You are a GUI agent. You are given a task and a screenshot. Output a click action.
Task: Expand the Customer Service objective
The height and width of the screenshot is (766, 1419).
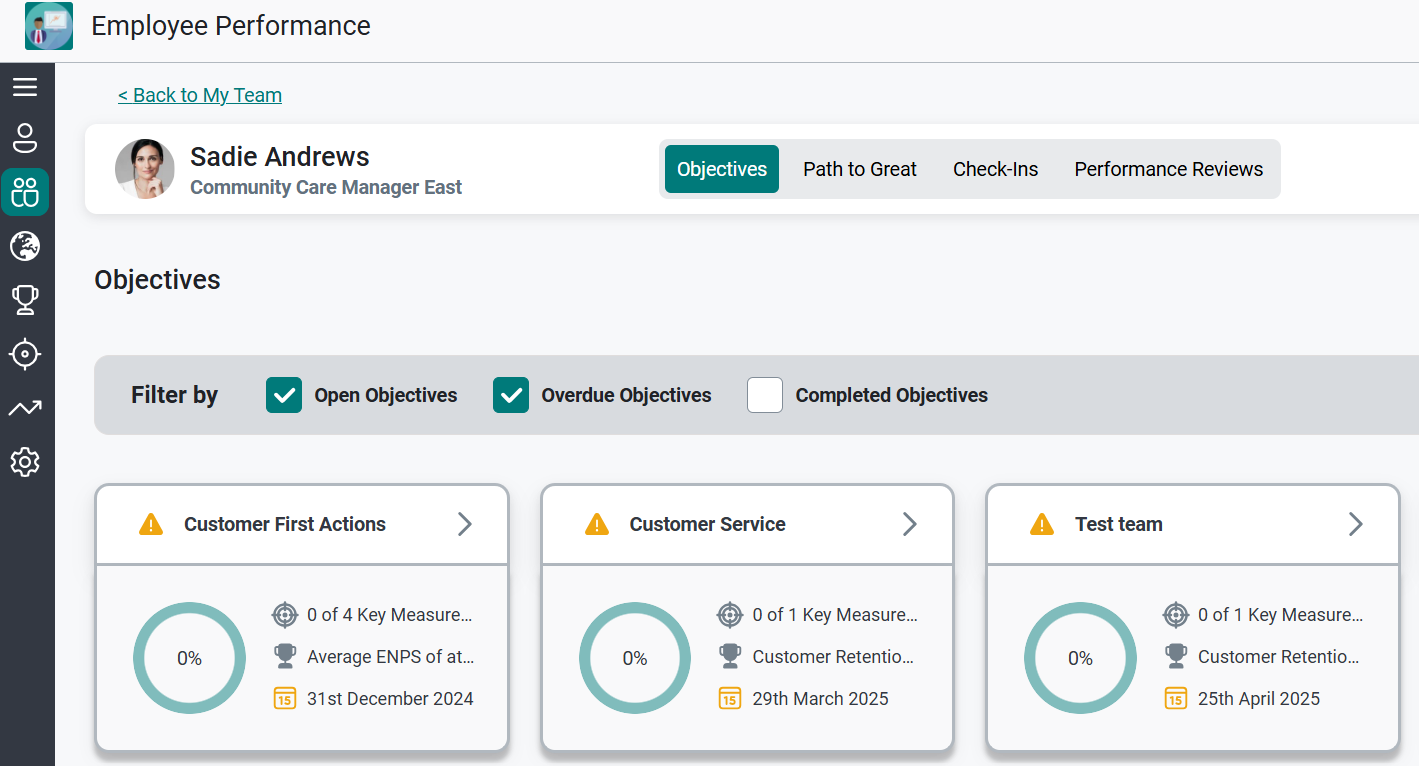point(909,523)
